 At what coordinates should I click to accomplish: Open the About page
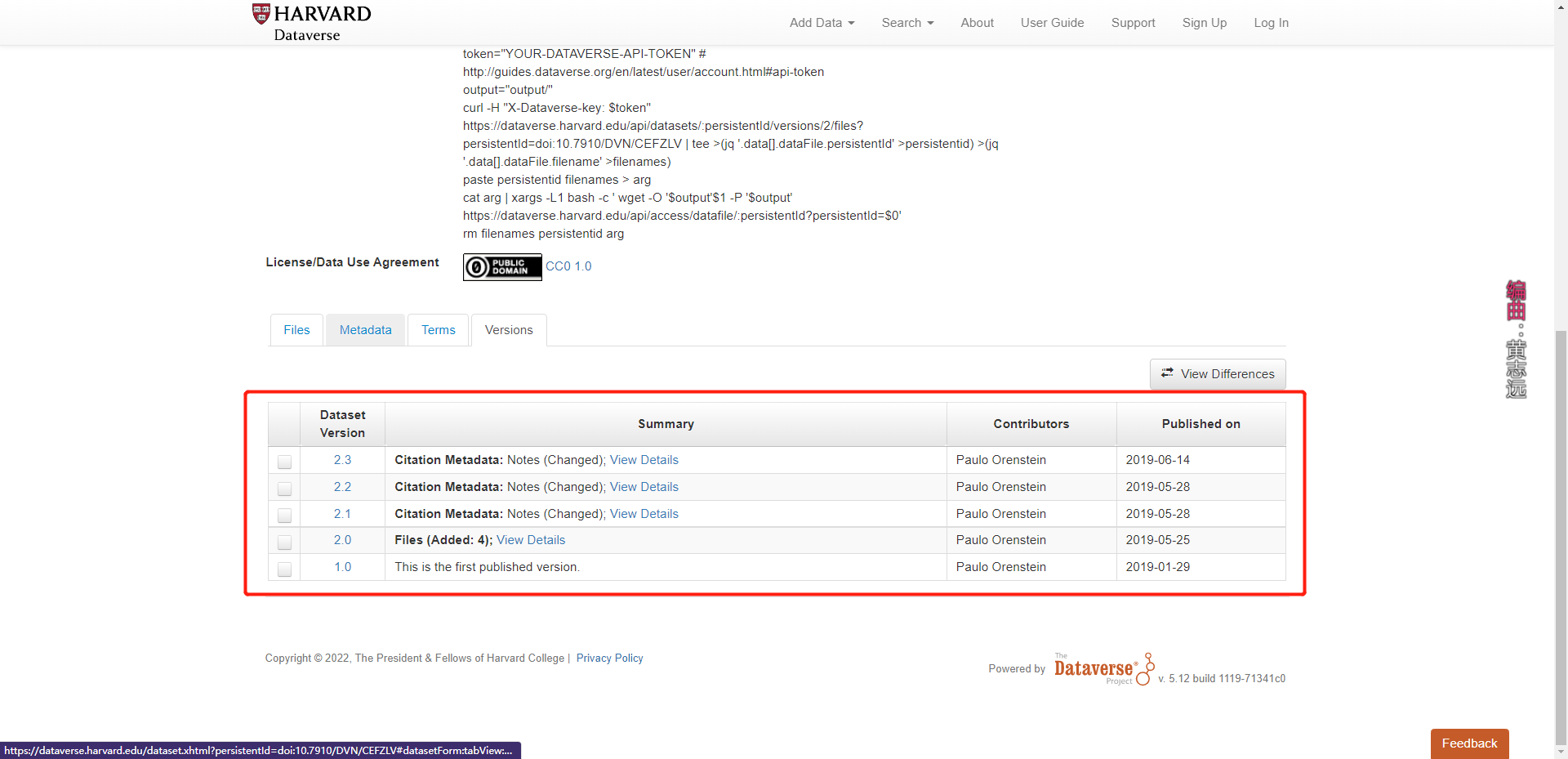(977, 23)
